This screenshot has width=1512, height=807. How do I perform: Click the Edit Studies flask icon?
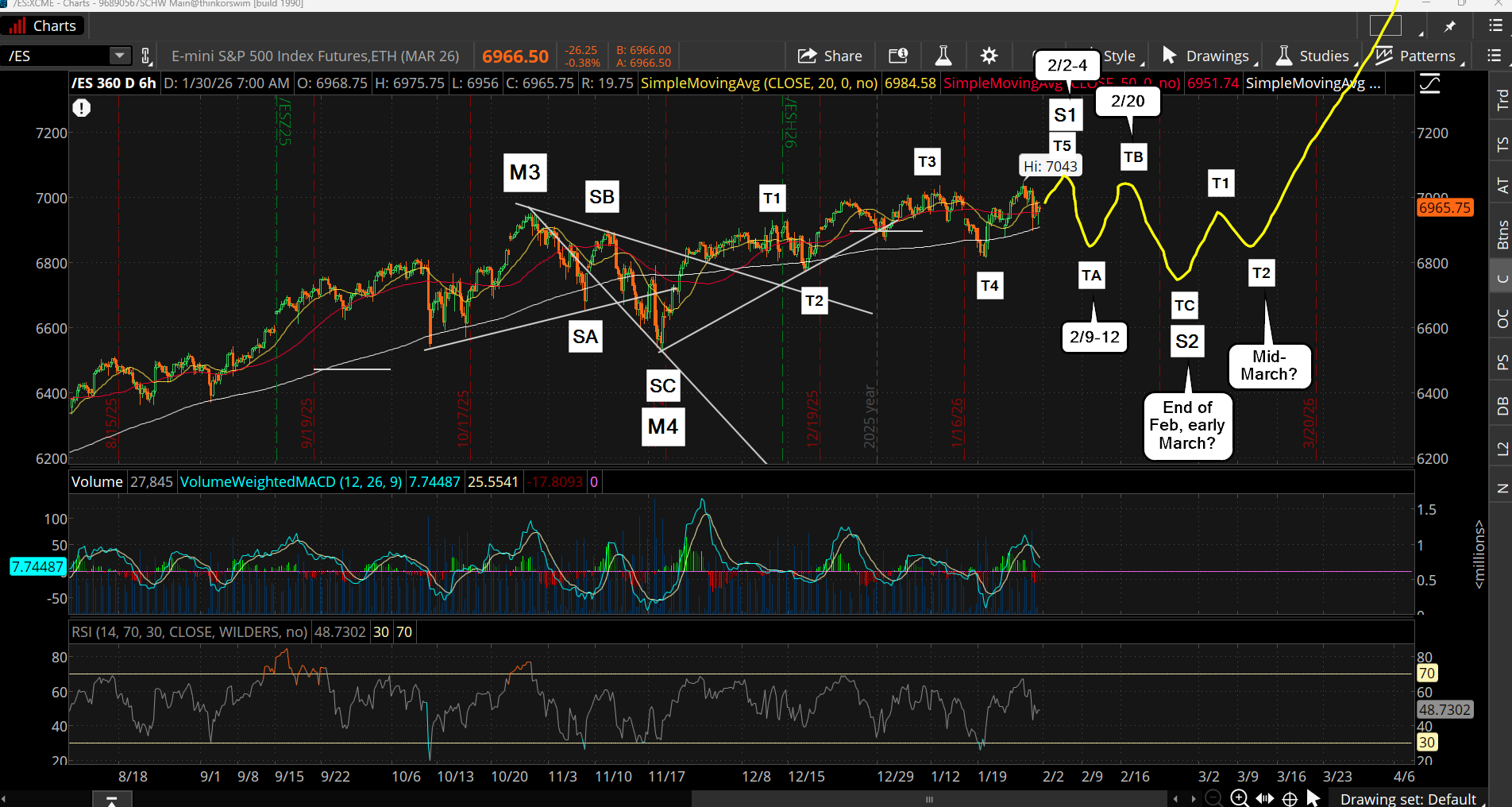943,56
